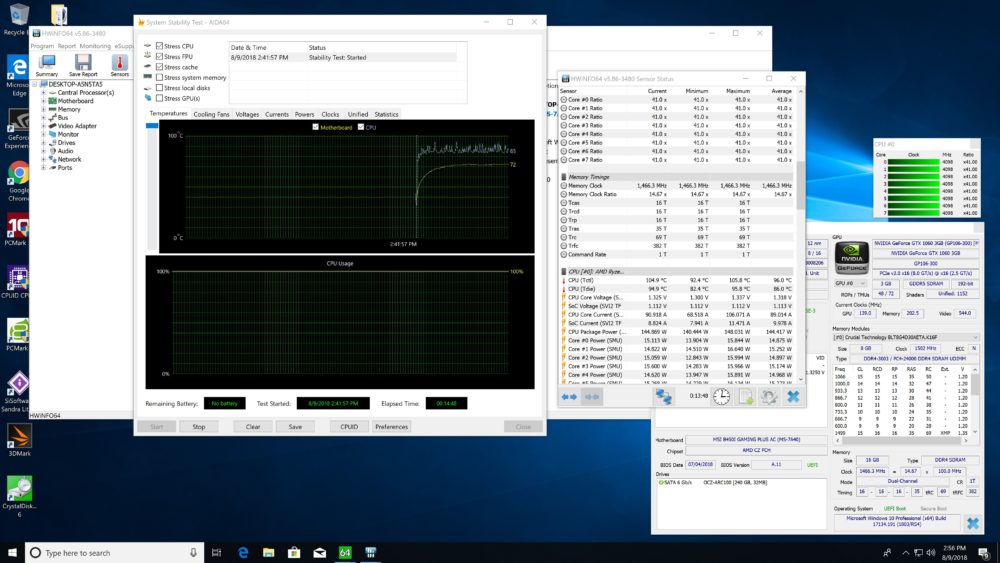
Task: Open CPUID CPU-Z desktop shortcut
Action: click(17, 282)
